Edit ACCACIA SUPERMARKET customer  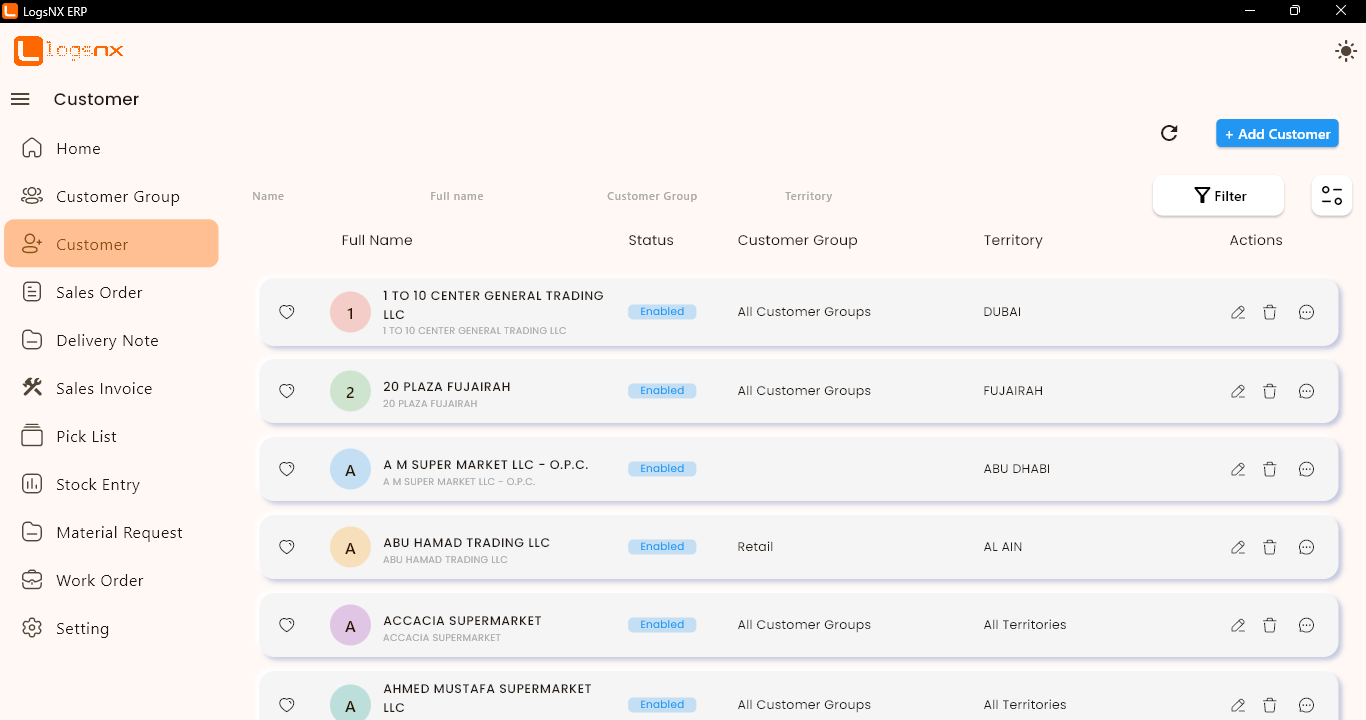click(x=1238, y=625)
